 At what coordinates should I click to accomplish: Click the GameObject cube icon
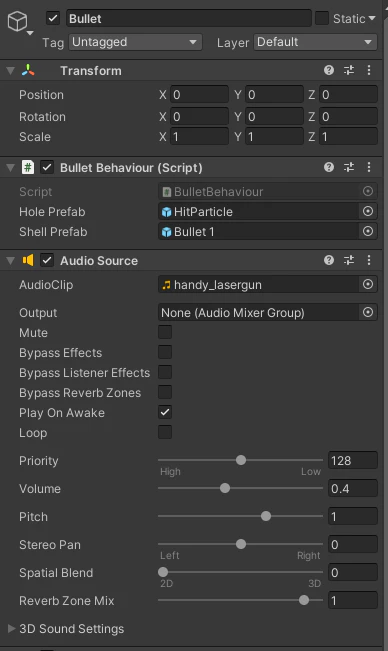click(17, 21)
